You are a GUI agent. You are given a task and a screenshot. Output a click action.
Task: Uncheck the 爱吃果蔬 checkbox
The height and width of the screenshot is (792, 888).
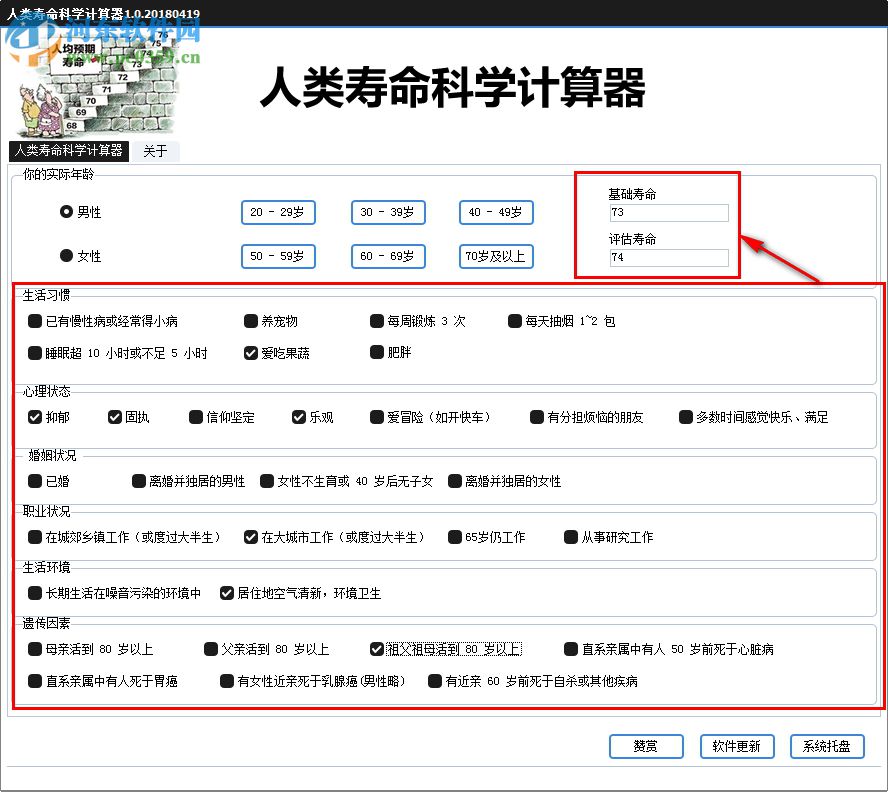point(250,353)
